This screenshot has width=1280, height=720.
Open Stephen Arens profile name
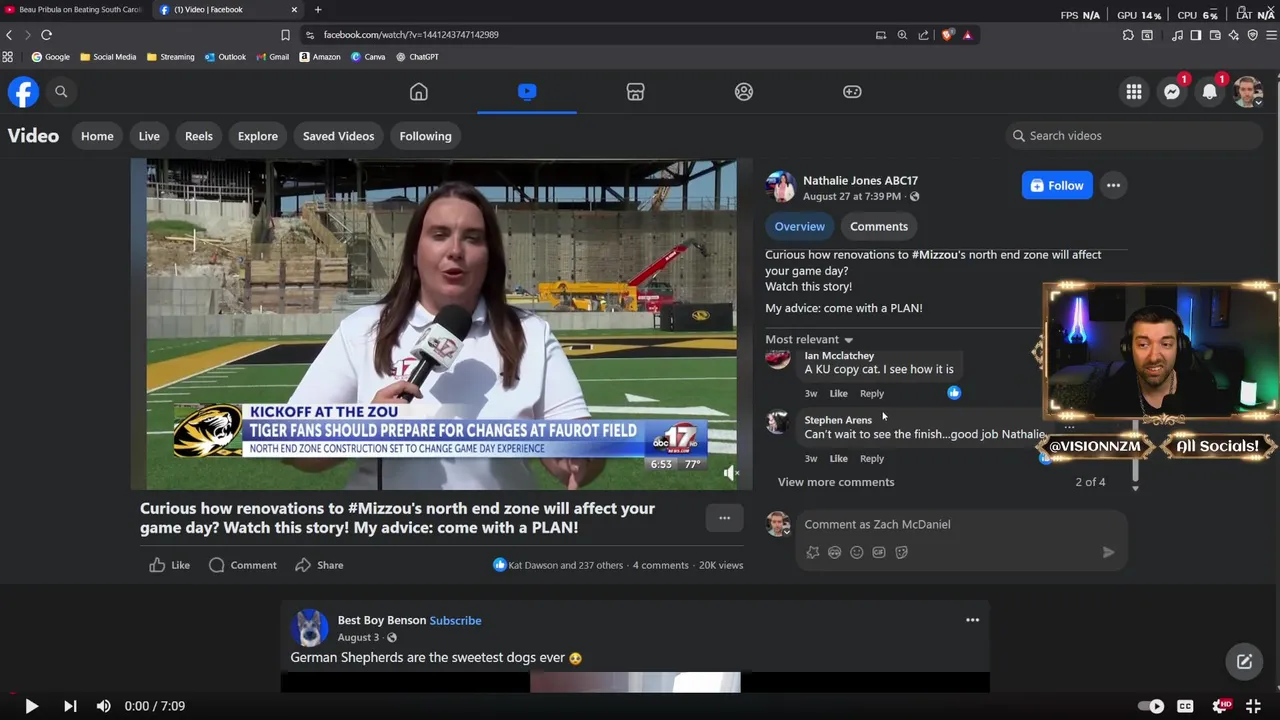[x=838, y=420]
